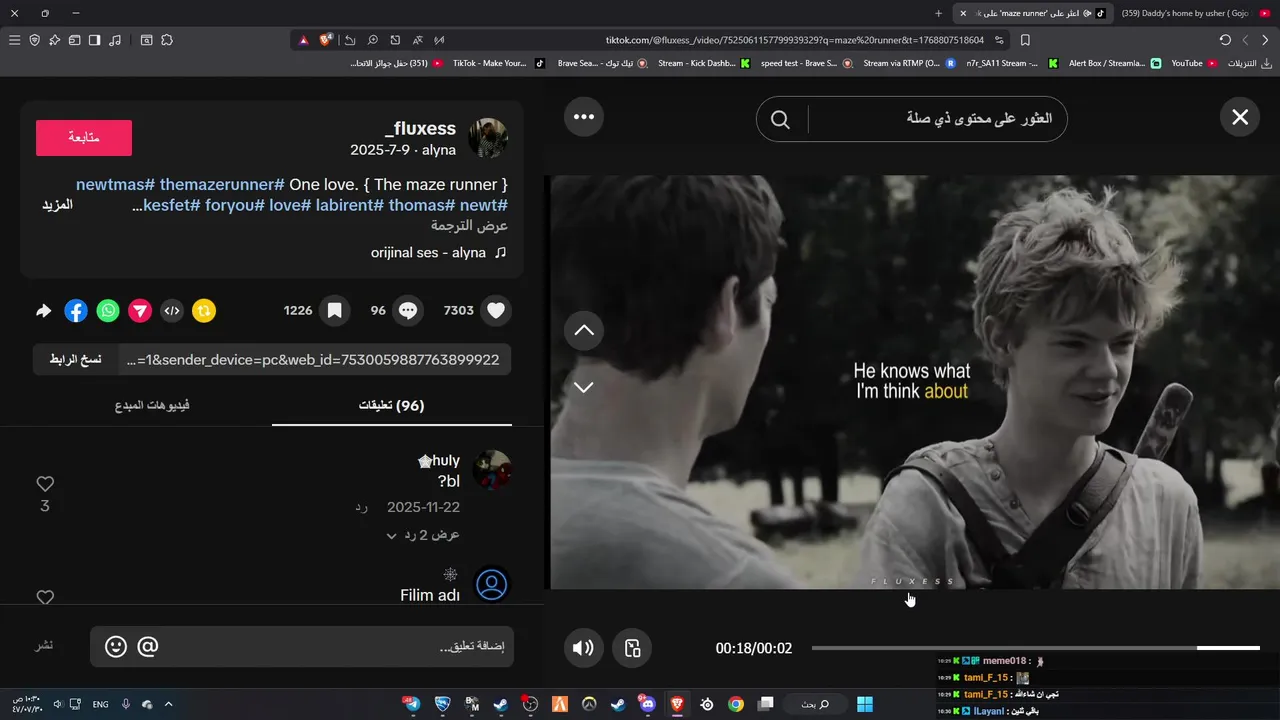Image resolution: width=1280 pixels, height=720 pixels.
Task: Open Discord from the taskbar
Action: (x=648, y=704)
